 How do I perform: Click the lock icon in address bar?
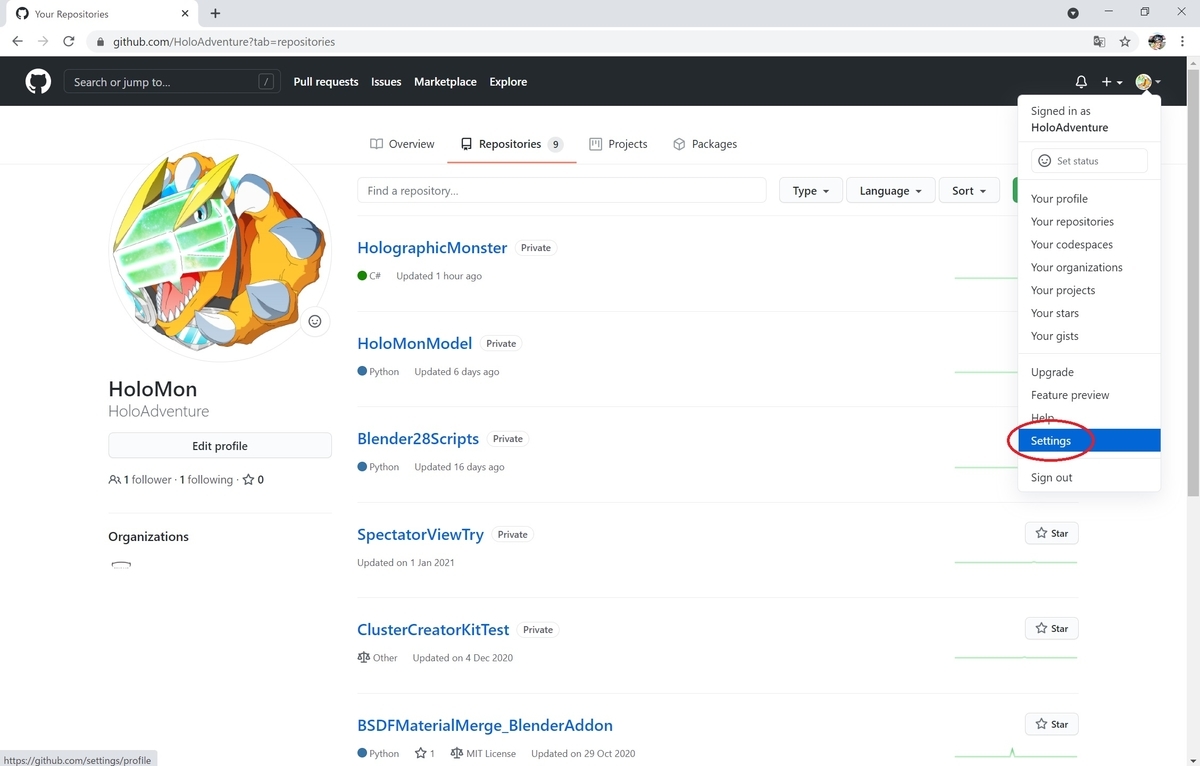98,42
